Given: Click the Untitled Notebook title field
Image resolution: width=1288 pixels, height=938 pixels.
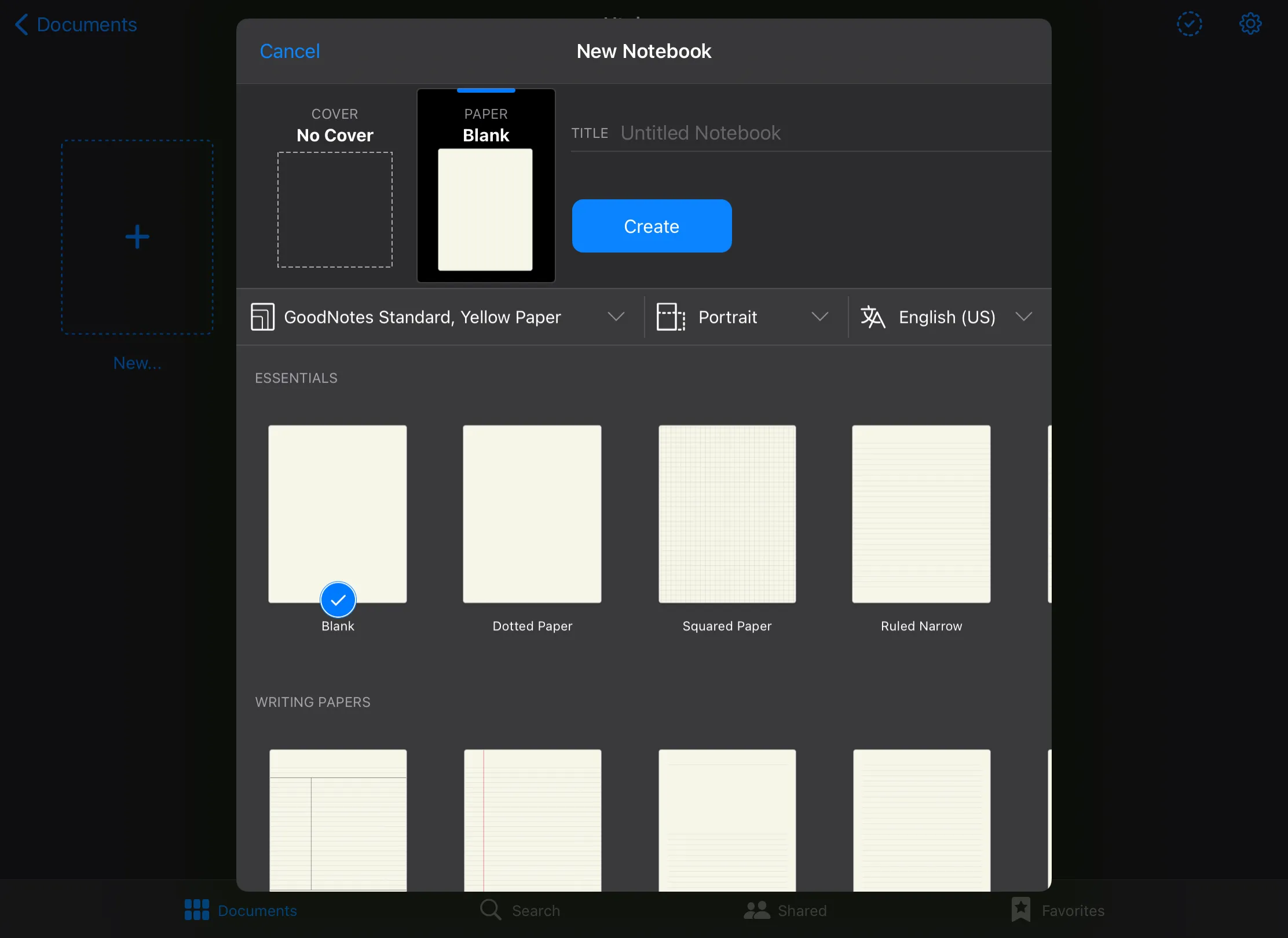Looking at the screenshot, I should pos(701,133).
